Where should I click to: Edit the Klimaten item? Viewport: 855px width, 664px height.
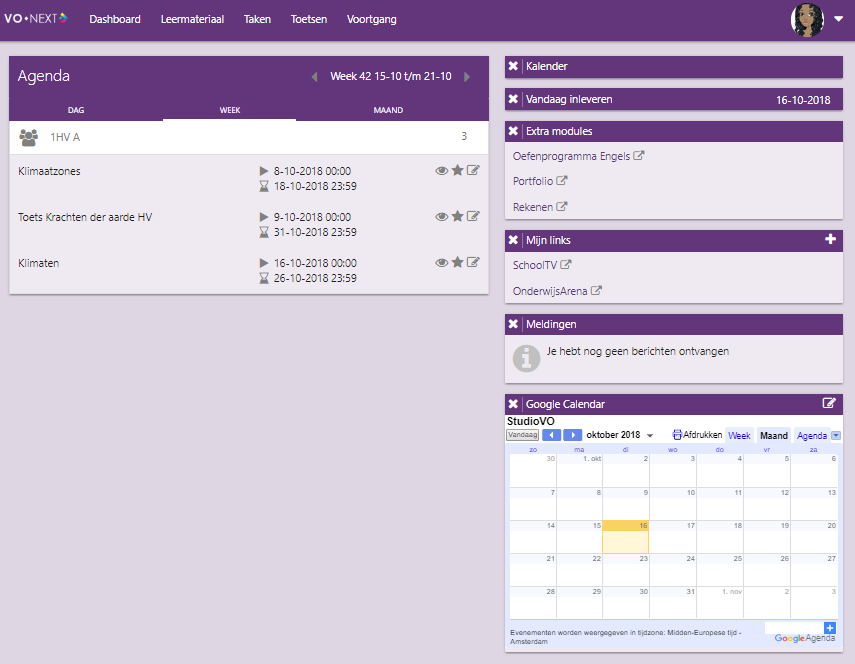(473, 262)
